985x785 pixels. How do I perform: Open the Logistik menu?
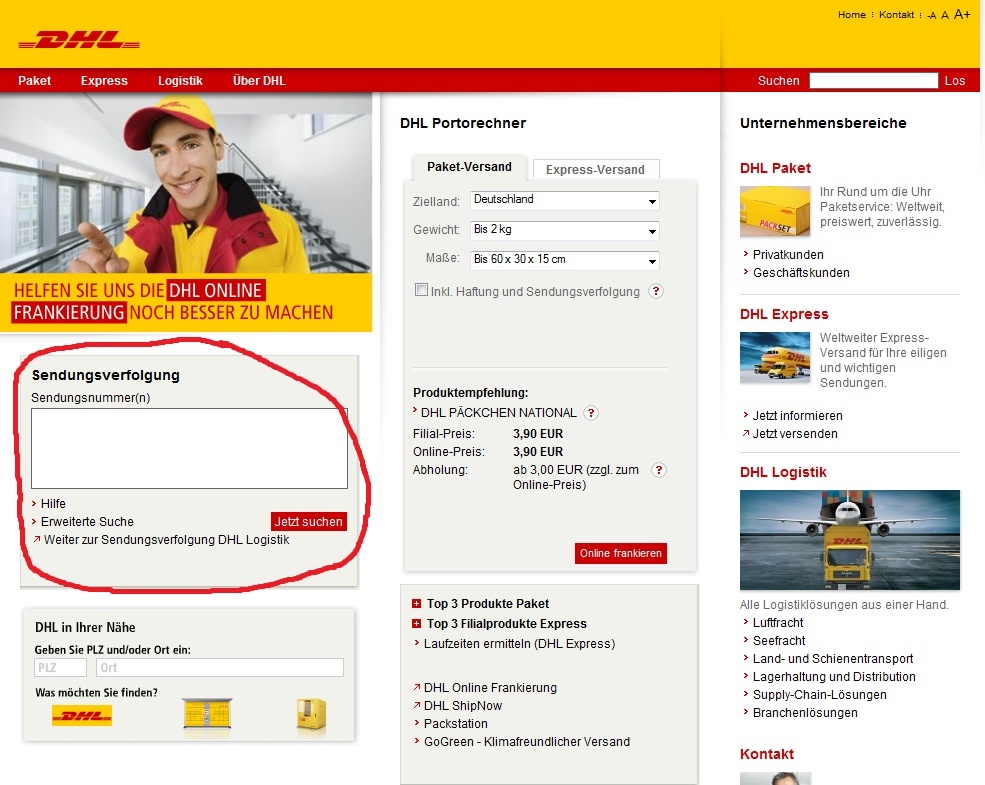click(x=180, y=80)
